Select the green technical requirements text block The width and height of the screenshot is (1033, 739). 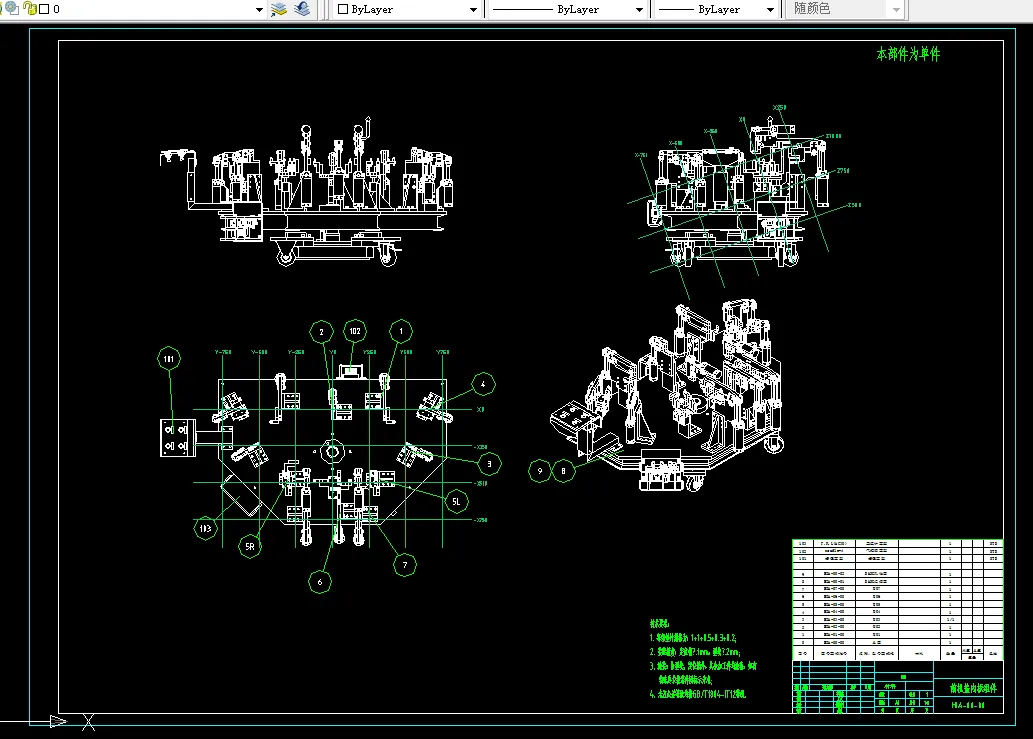pos(703,659)
